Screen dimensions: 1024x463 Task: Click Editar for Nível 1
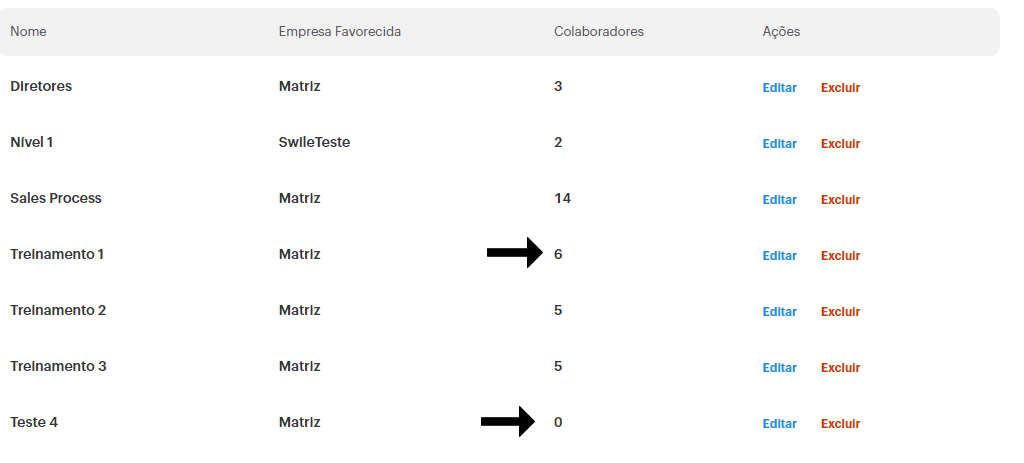pyautogui.click(x=779, y=144)
